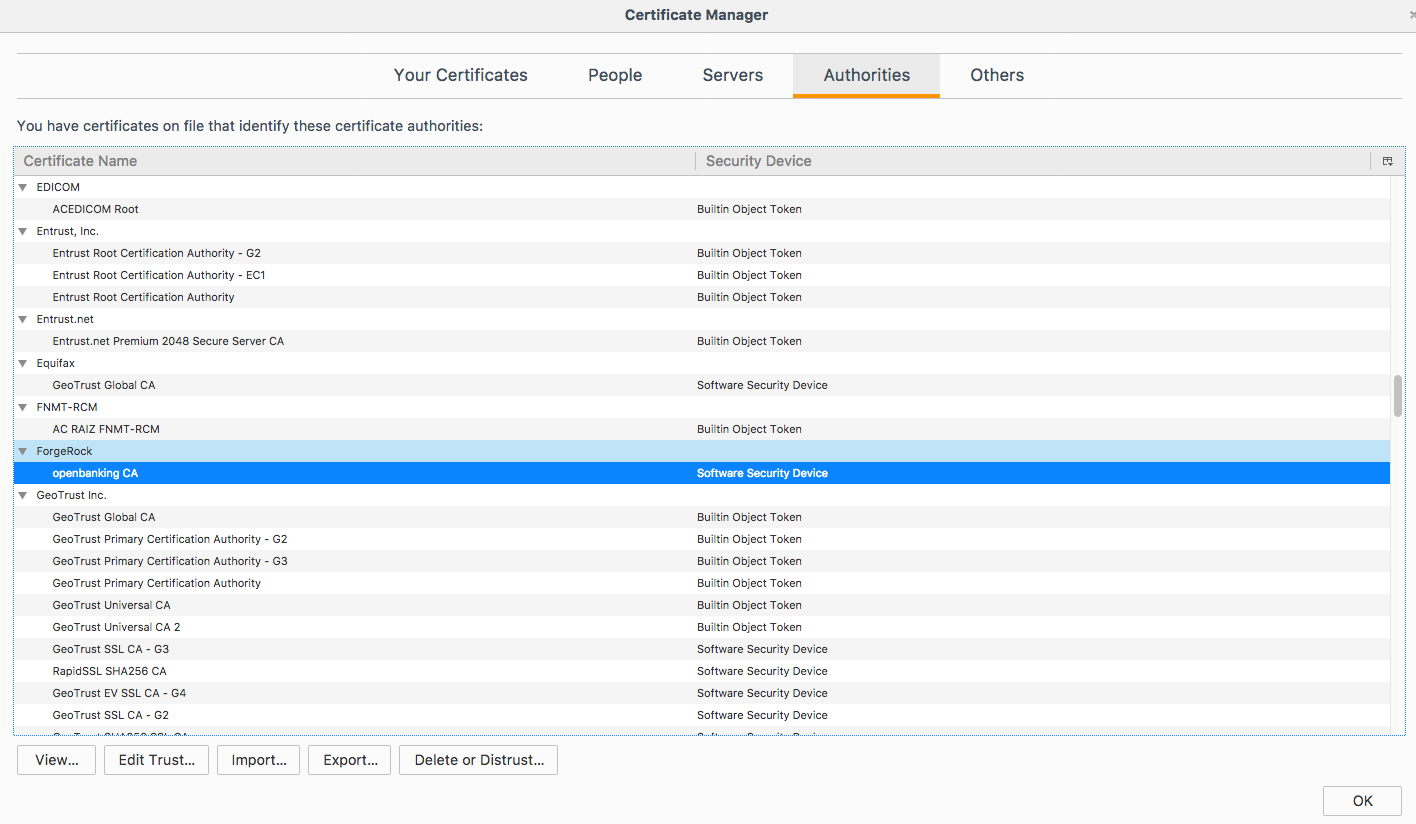The image size is (1416, 824).
Task: Collapse the Entrust.net group
Action: [23, 319]
